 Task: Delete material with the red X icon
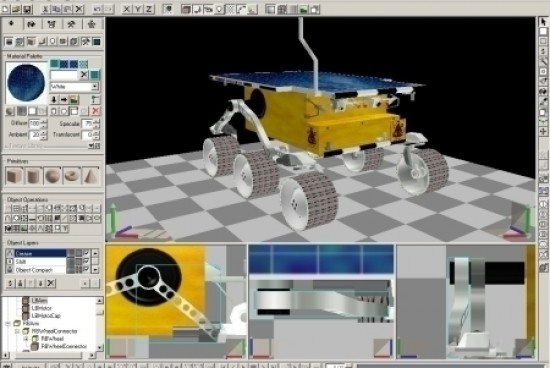pyautogui.click(x=95, y=111)
